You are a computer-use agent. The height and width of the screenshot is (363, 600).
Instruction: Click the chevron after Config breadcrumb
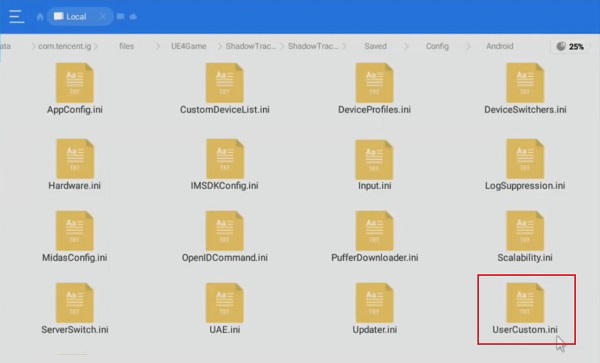[468, 46]
